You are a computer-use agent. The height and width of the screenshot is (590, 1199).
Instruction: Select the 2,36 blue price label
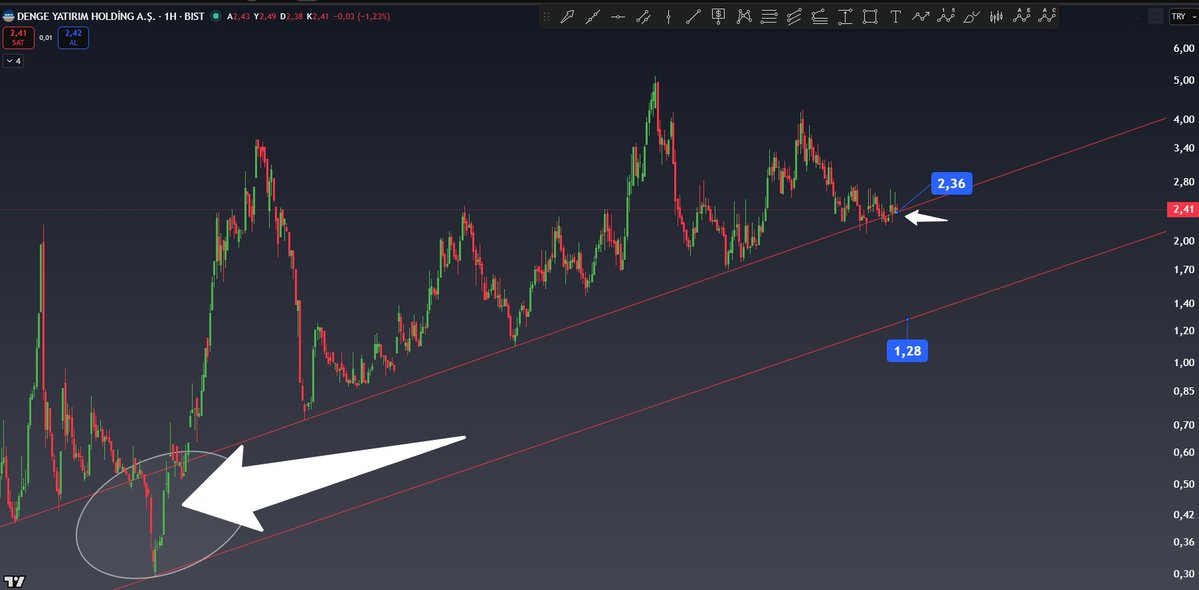[951, 183]
